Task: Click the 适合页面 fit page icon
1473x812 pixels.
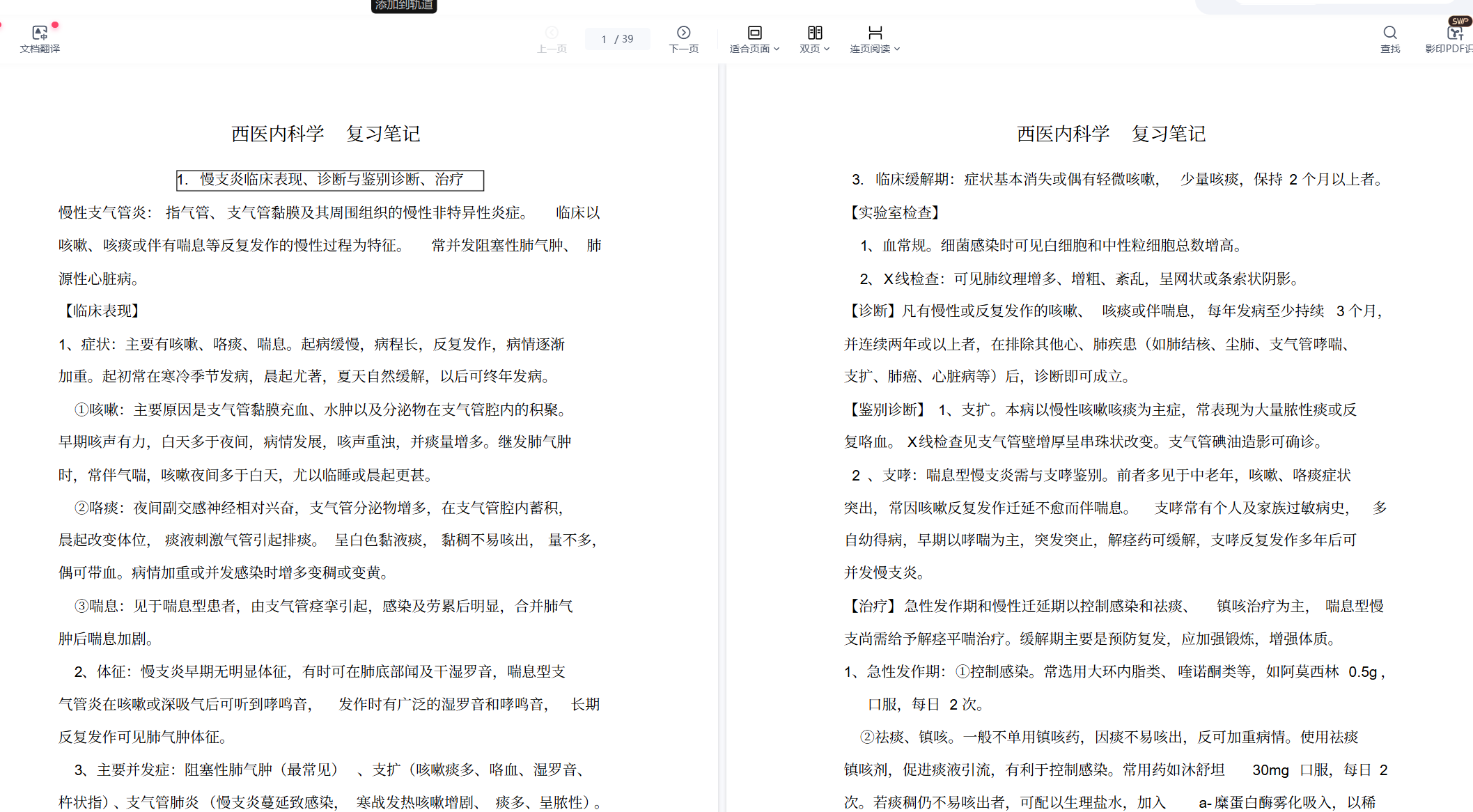Action: point(754,33)
